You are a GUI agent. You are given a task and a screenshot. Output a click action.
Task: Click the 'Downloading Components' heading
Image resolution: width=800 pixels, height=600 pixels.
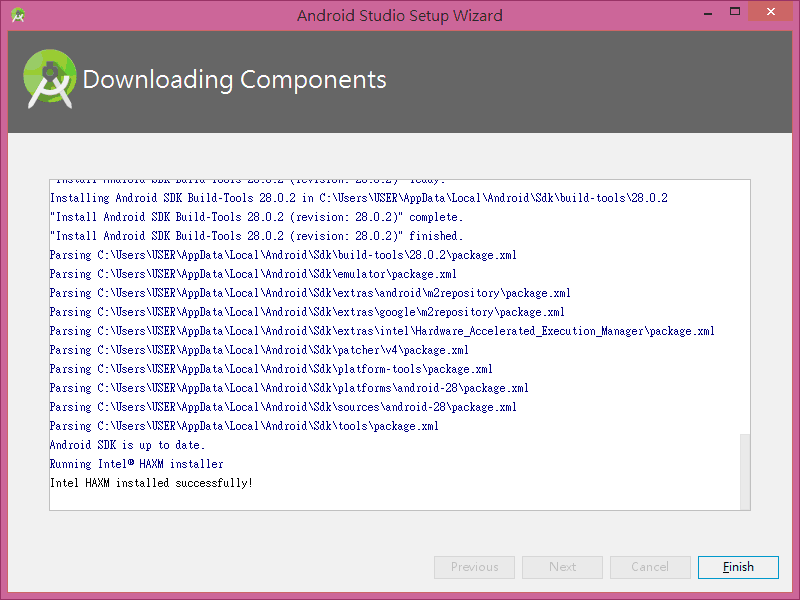tap(234, 80)
